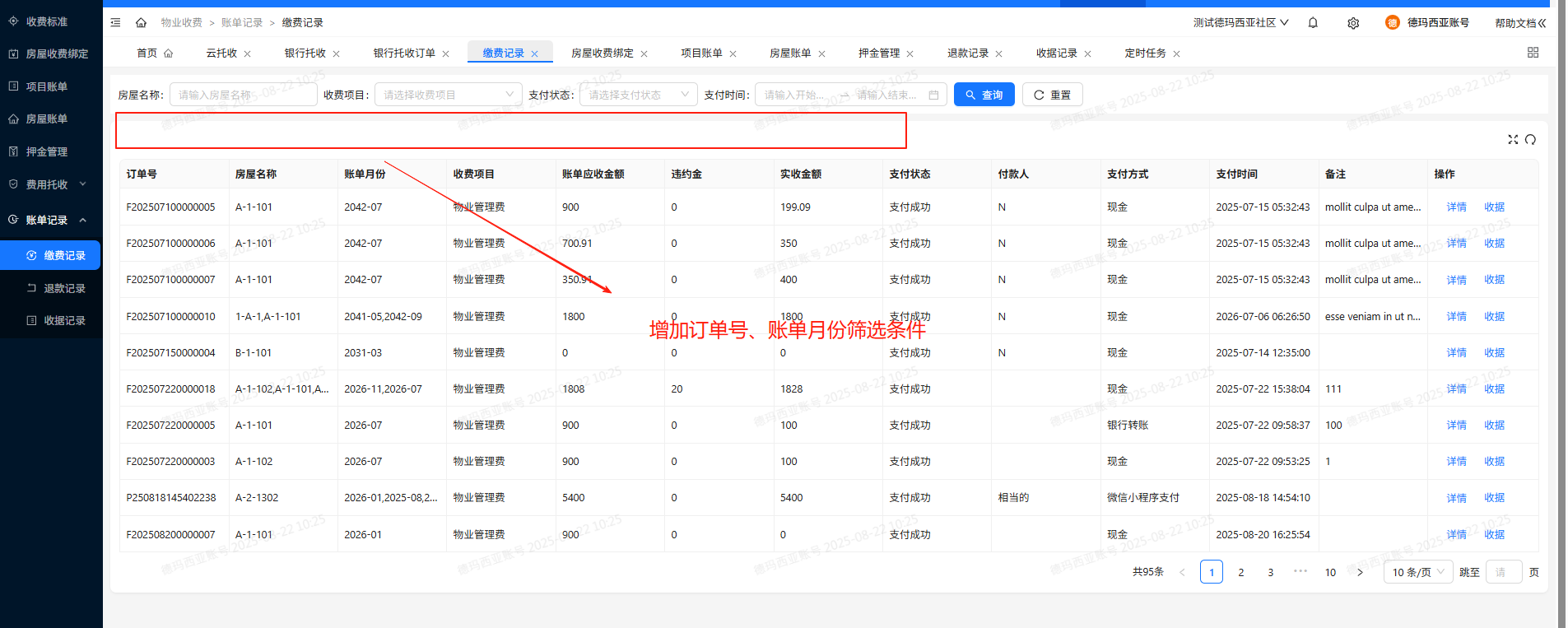Viewport: 1568px width, 628px height.
Task: Open the 收费项目 dropdown
Action: tap(448, 95)
